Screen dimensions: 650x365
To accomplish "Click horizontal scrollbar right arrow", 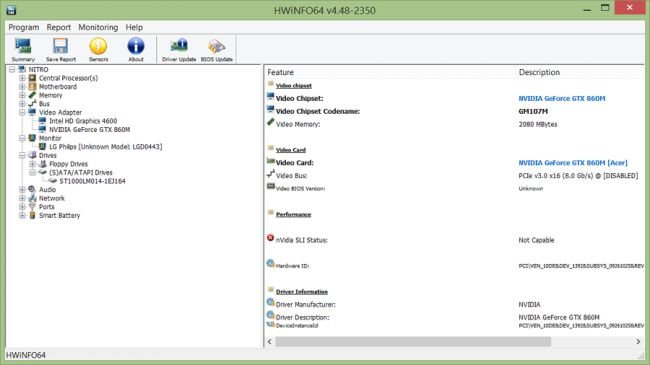I will coord(638,341).
